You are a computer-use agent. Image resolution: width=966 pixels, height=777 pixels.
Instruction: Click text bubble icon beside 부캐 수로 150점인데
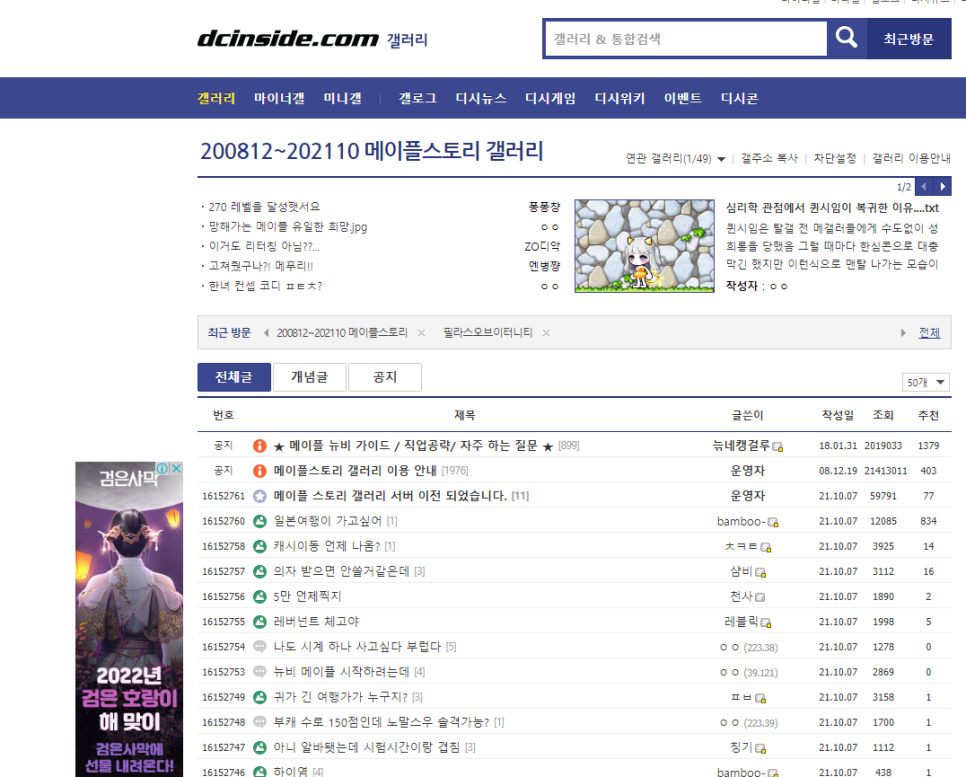(x=260, y=722)
